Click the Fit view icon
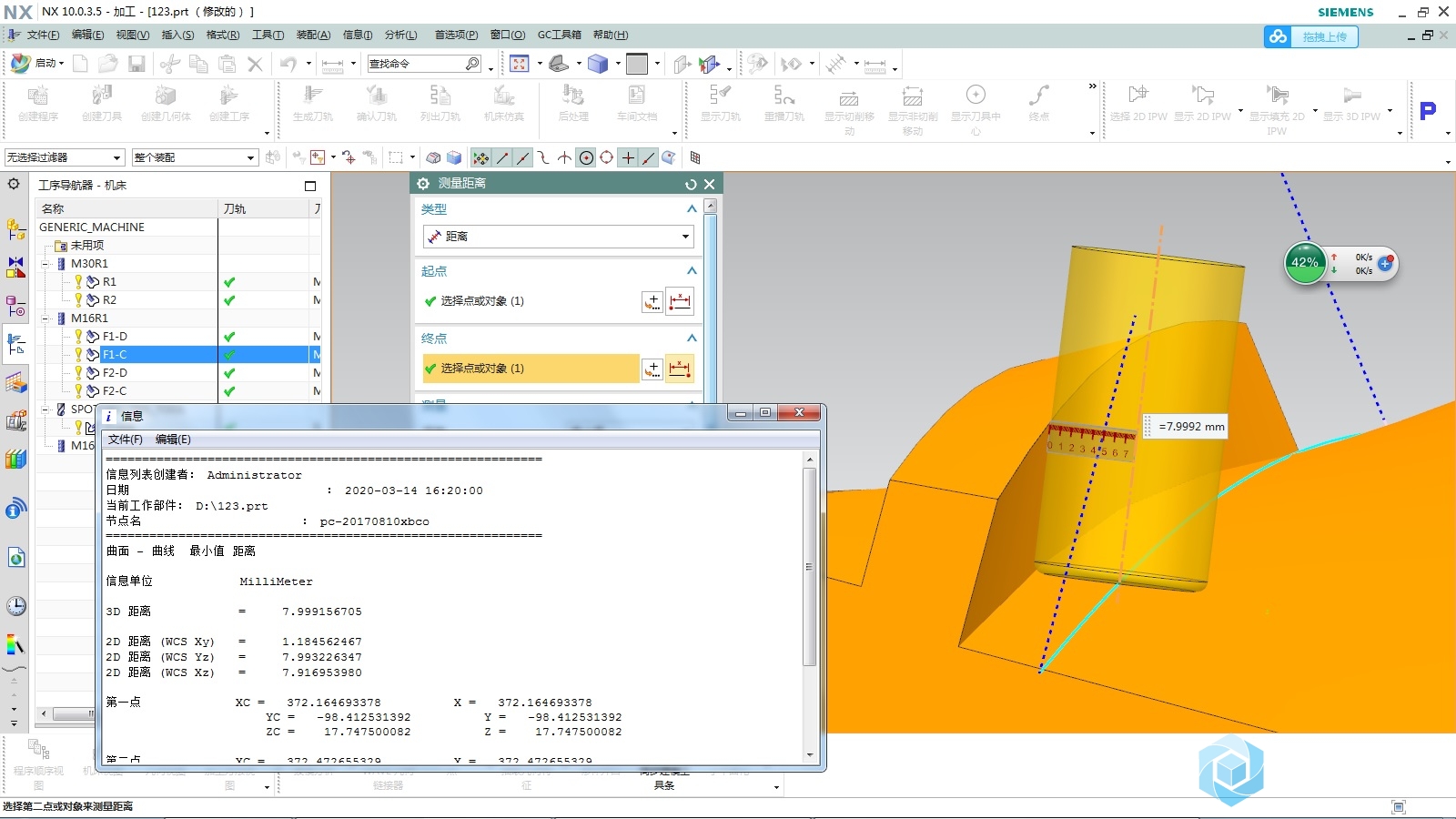Image resolution: width=1456 pixels, height=819 pixels. (520, 64)
